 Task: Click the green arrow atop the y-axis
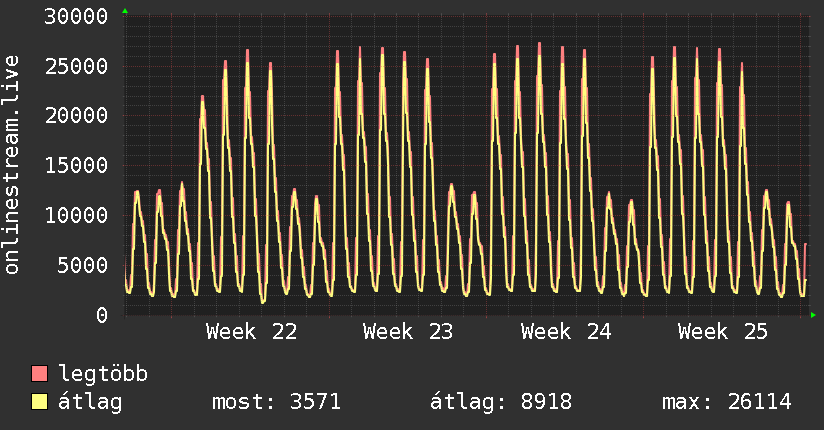[125, 11]
